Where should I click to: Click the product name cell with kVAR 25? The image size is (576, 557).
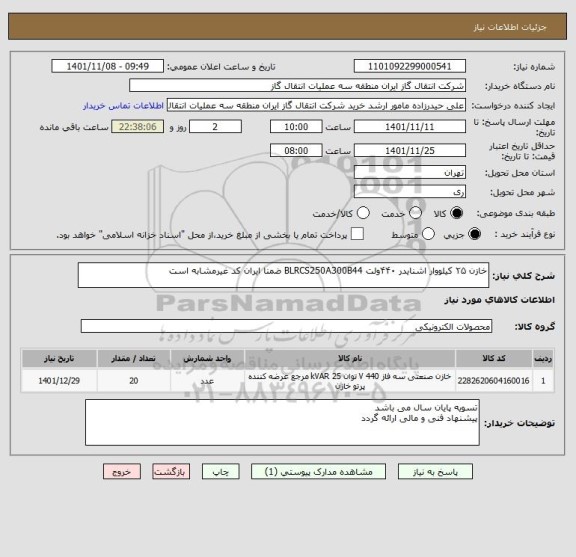[x=350, y=381]
